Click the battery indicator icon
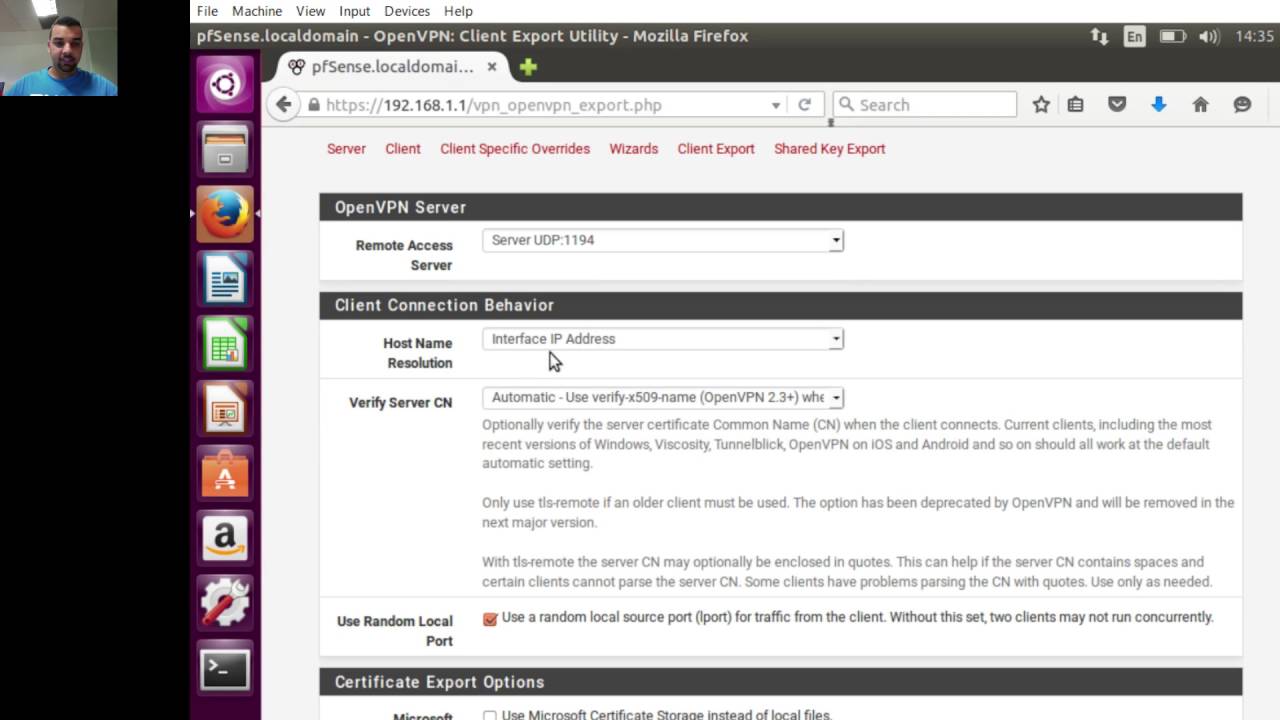 tap(1172, 36)
